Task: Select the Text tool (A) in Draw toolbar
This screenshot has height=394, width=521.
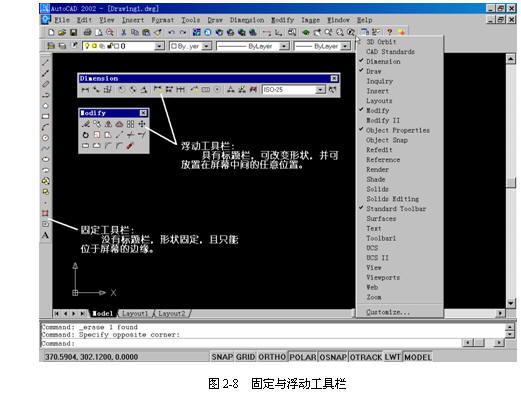Action: tap(45, 235)
